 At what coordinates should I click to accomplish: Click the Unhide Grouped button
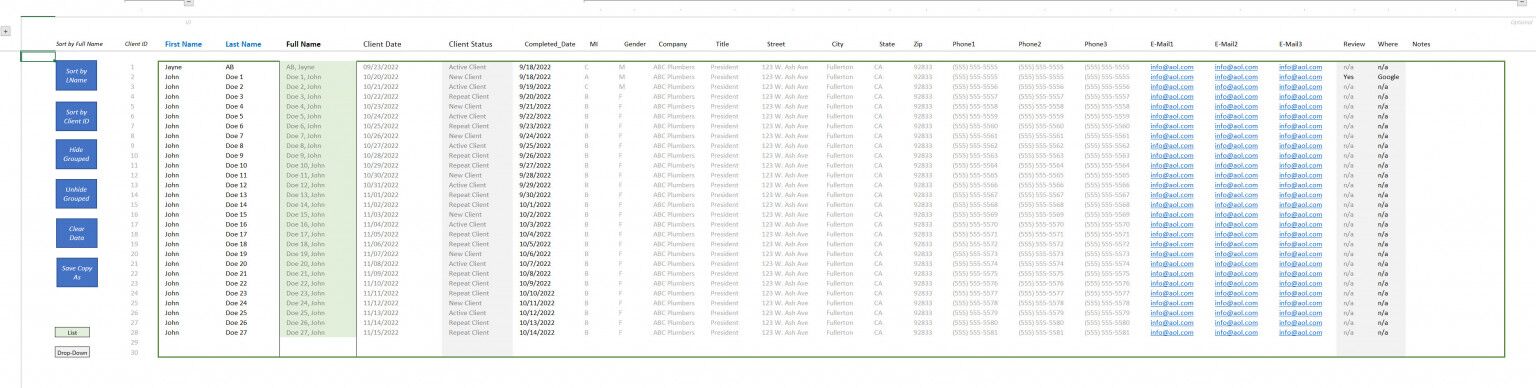76,194
